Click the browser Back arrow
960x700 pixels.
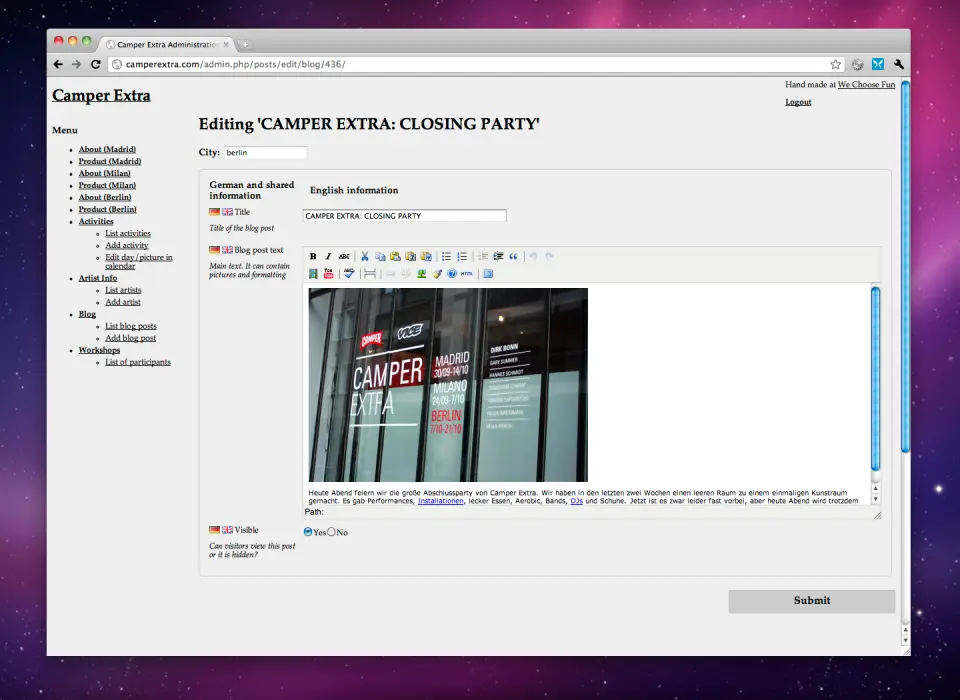click(58, 64)
